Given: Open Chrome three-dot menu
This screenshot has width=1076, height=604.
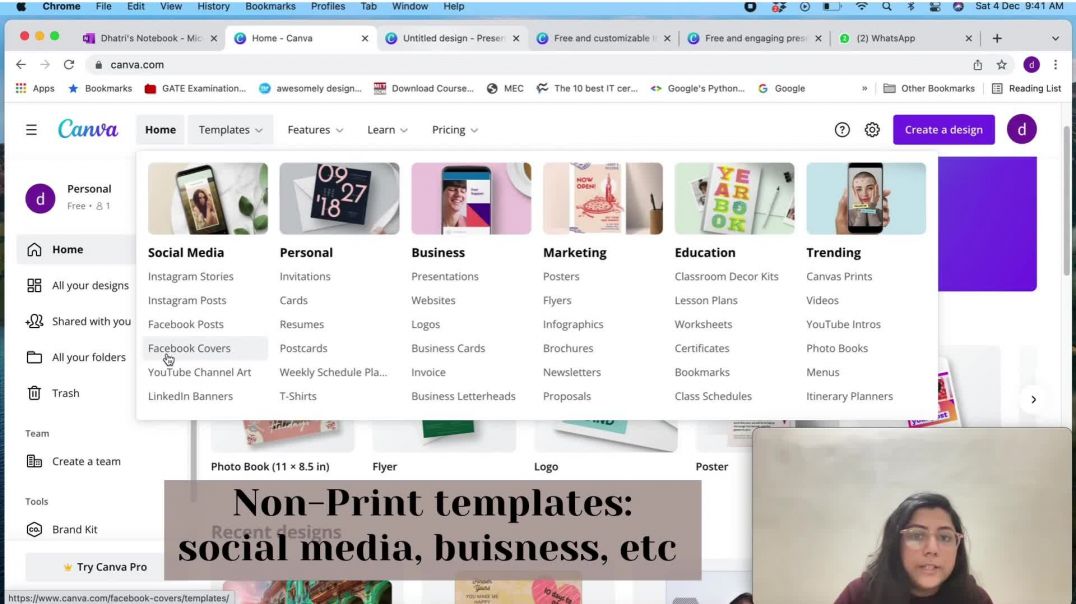Looking at the screenshot, I should (x=1056, y=65).
